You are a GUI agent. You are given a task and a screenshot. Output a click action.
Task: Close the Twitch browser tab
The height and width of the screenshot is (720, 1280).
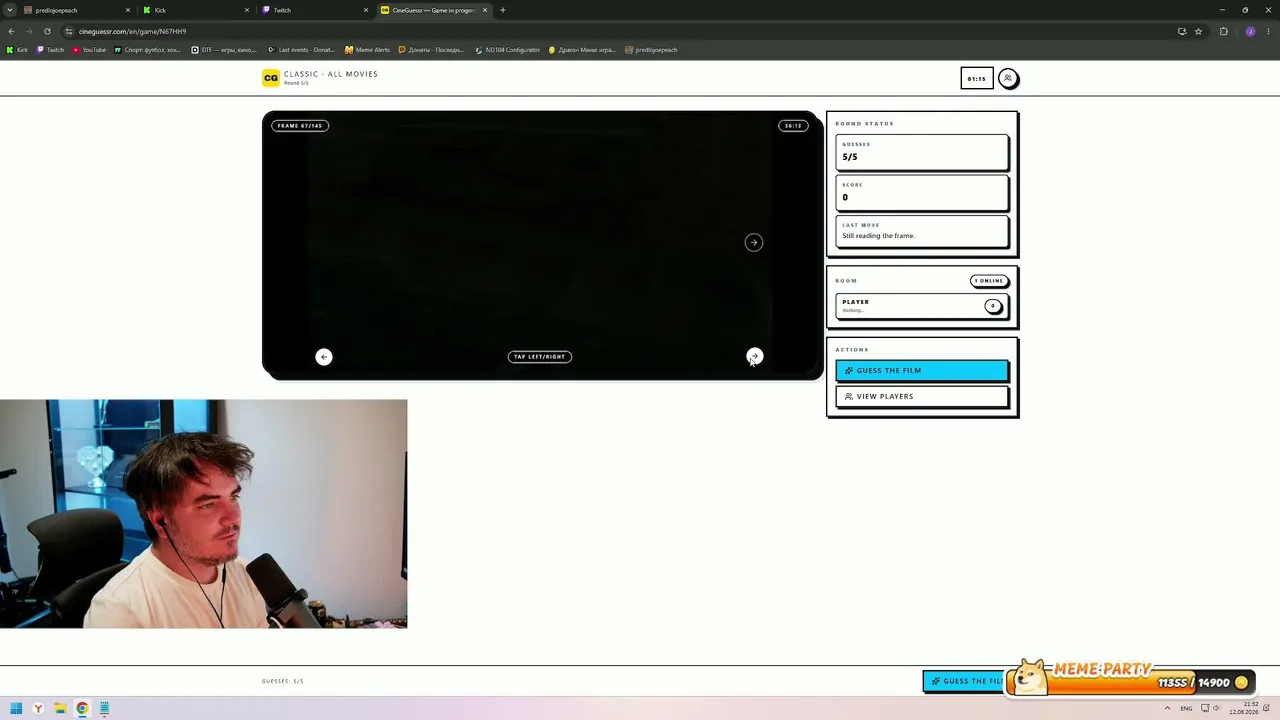pyautogui.click(x=366, y=10)
